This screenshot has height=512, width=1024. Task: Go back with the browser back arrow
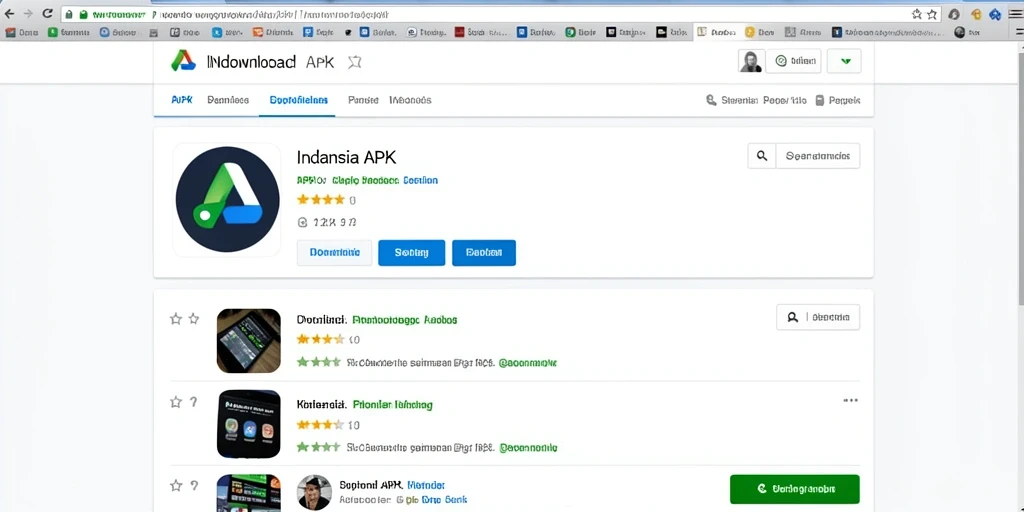pos(9,13)
